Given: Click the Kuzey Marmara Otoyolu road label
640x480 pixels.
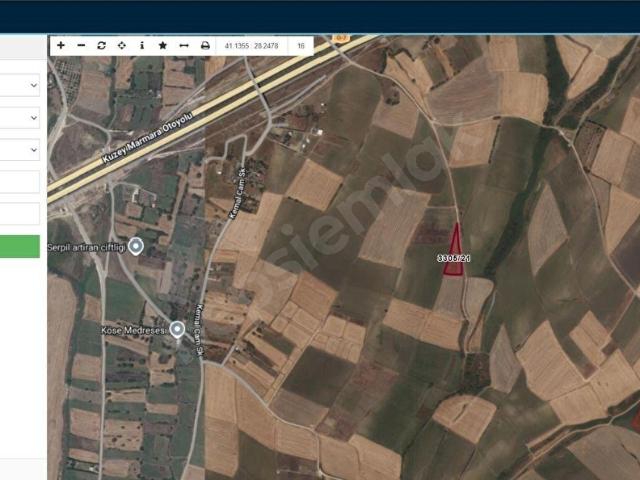Looking at the screenshot, I should [147, 137].
